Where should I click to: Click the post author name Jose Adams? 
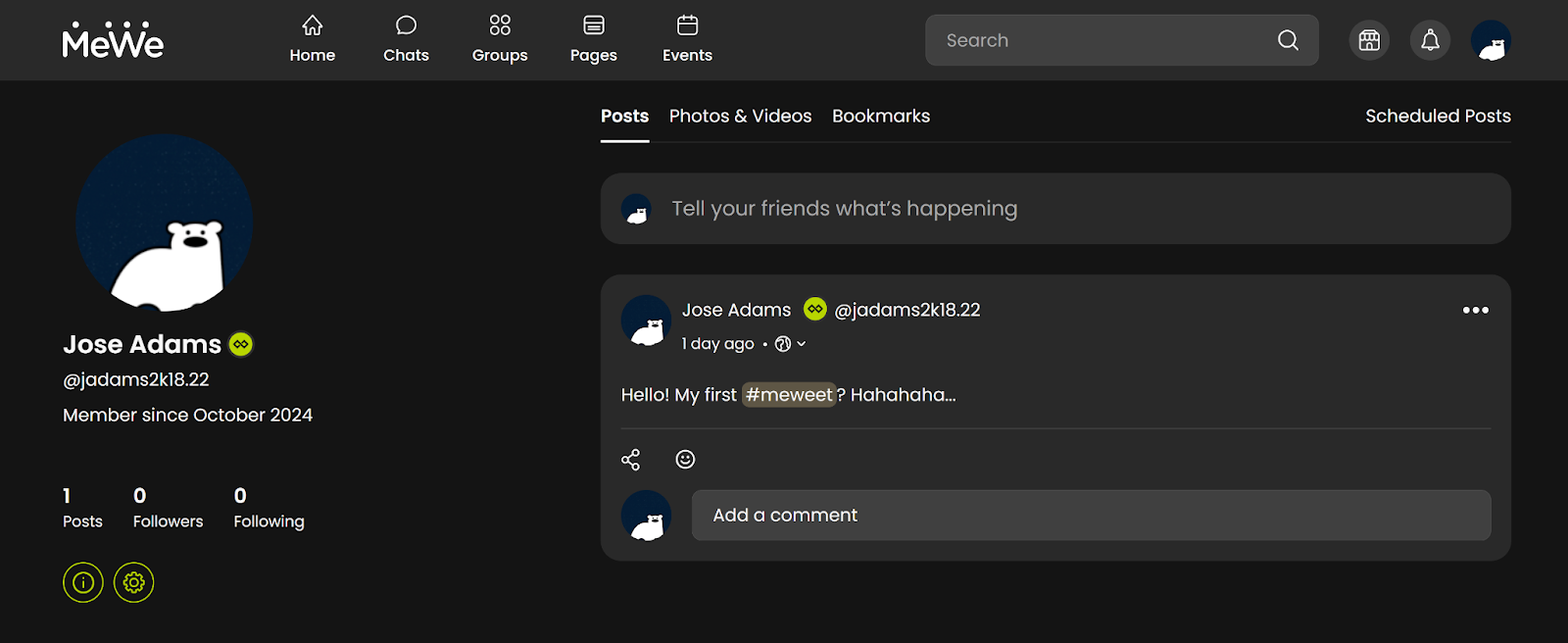[736, 310]
